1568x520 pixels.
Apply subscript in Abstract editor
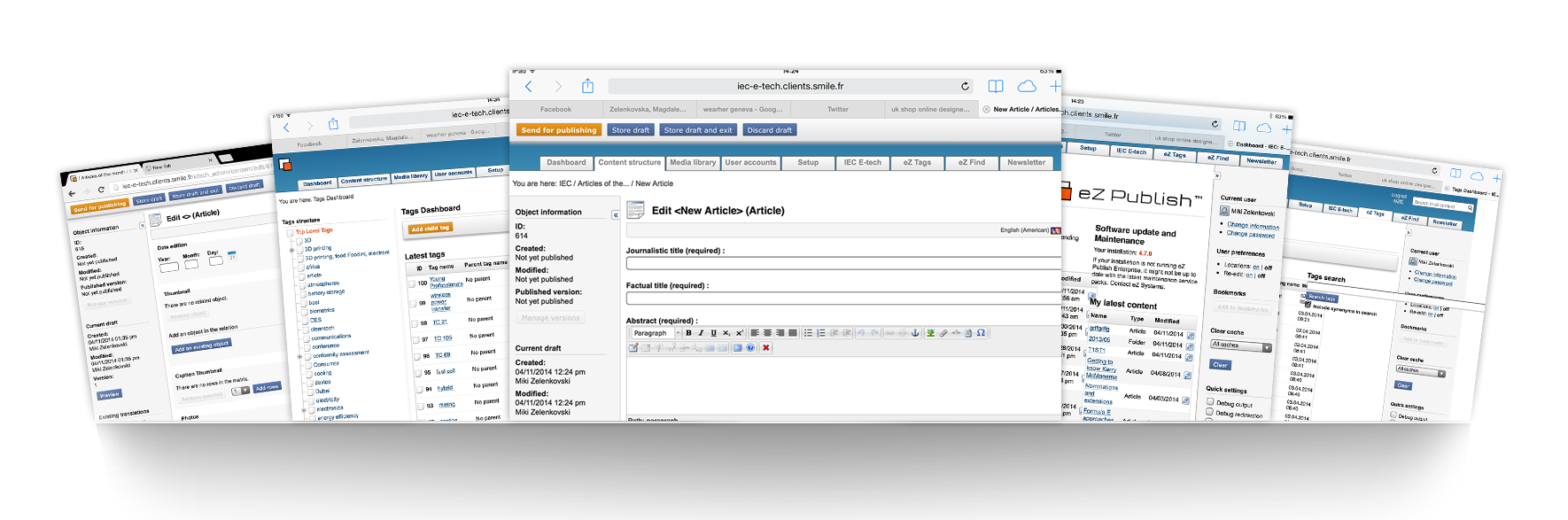(x=726, y=333)
